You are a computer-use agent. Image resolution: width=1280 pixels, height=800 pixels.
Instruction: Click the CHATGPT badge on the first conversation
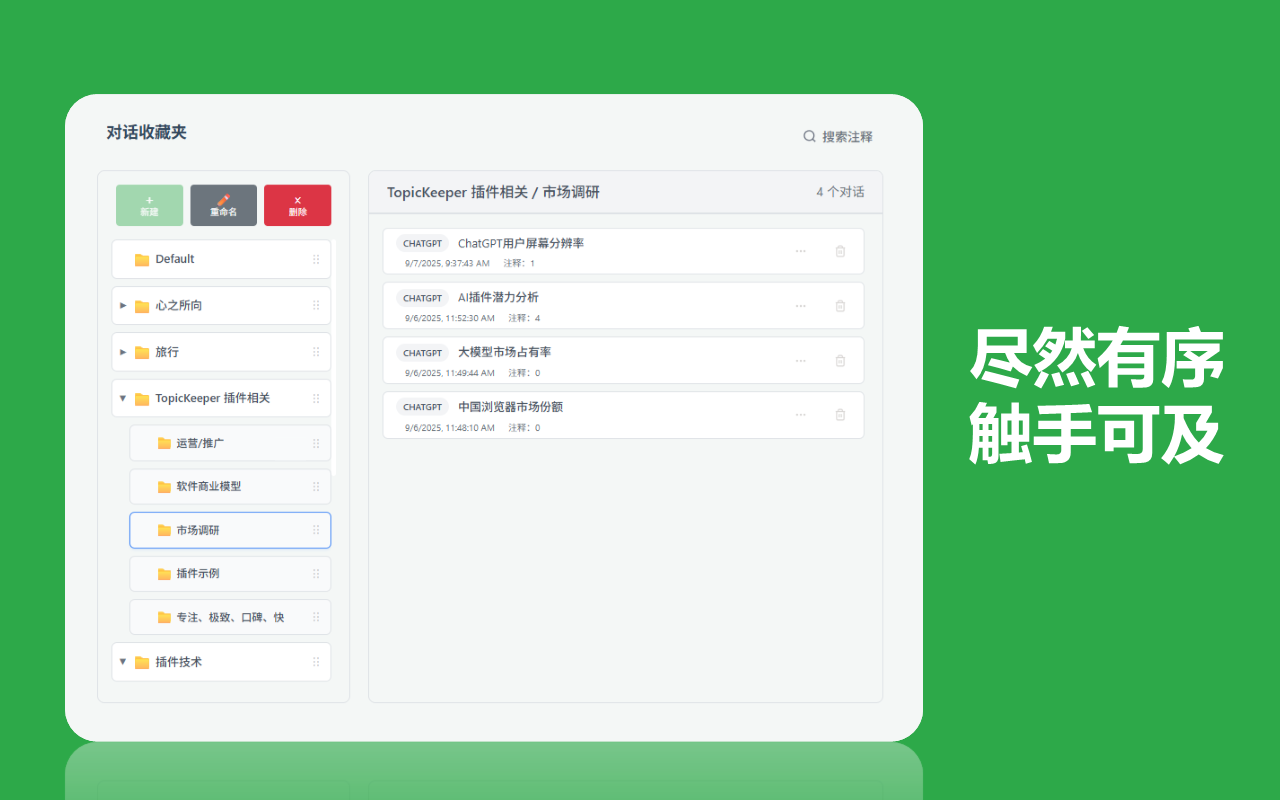(421, 242)
